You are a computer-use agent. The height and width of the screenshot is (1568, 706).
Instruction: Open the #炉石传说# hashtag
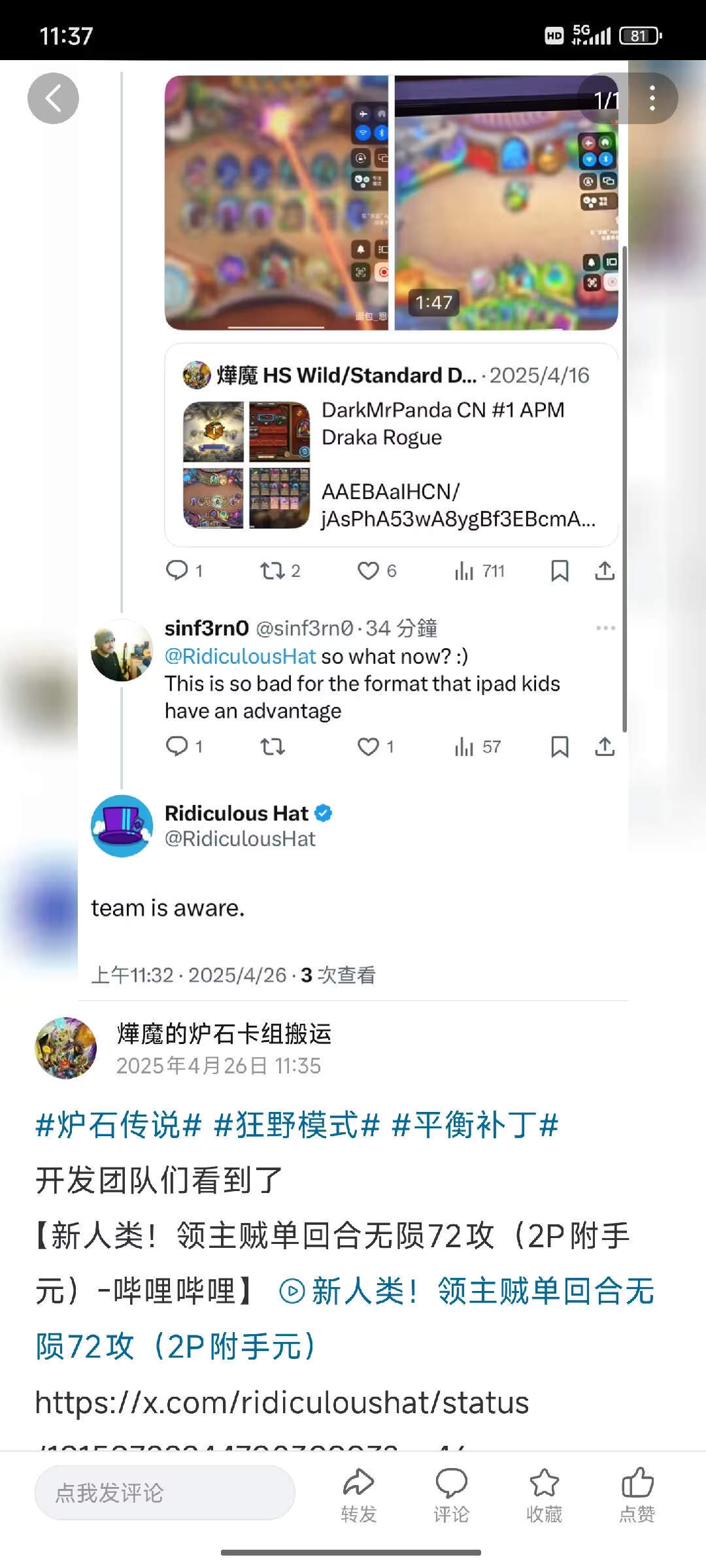[x=118, y=1125]
